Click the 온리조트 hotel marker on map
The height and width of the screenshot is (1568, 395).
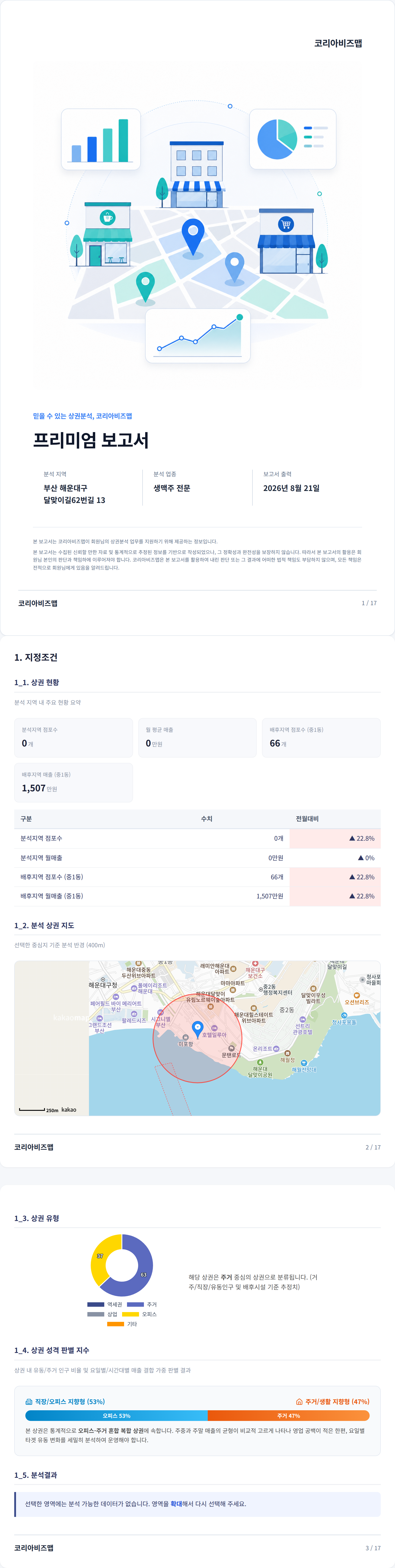point(276,1049)
